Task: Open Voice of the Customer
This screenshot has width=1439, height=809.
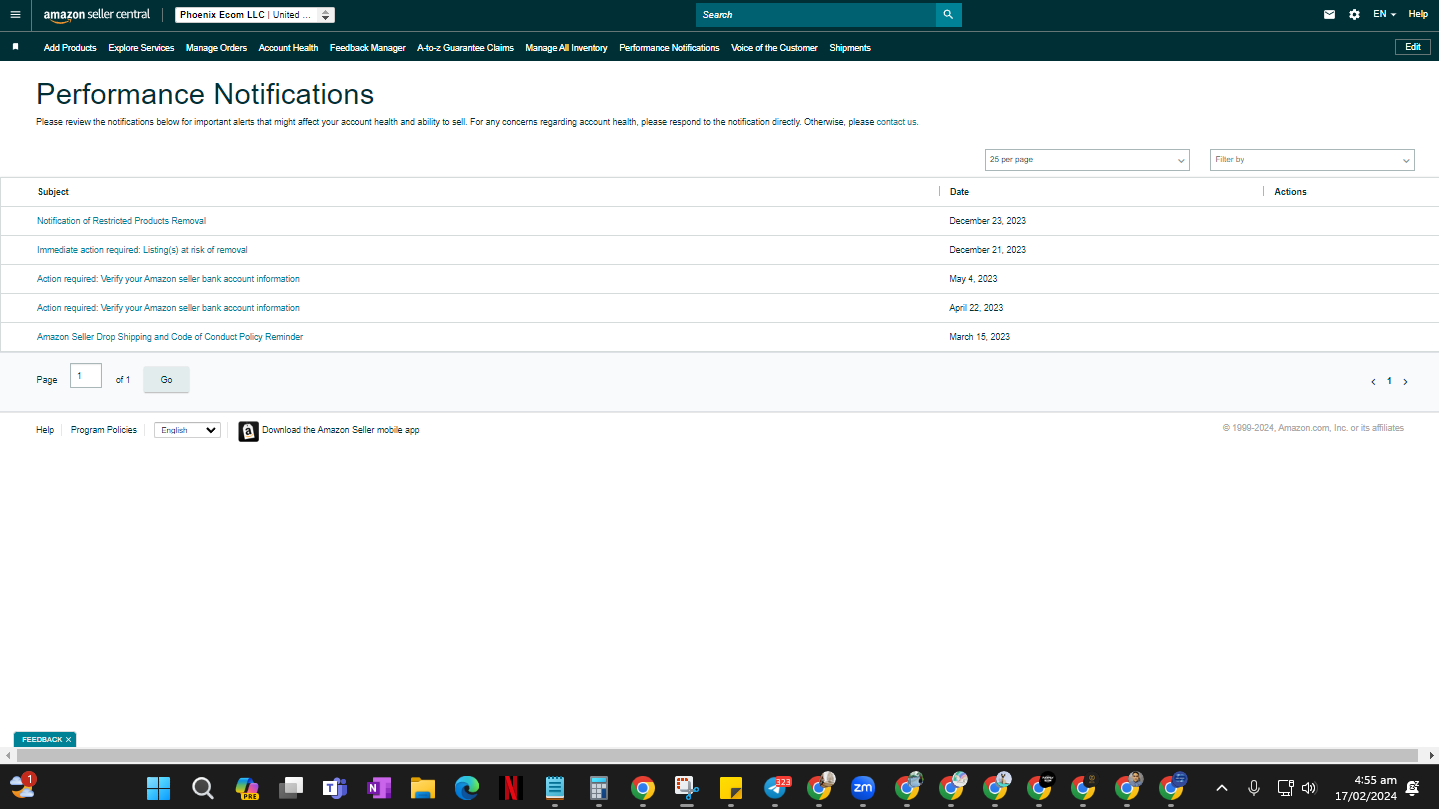Action: coord(774,48)
